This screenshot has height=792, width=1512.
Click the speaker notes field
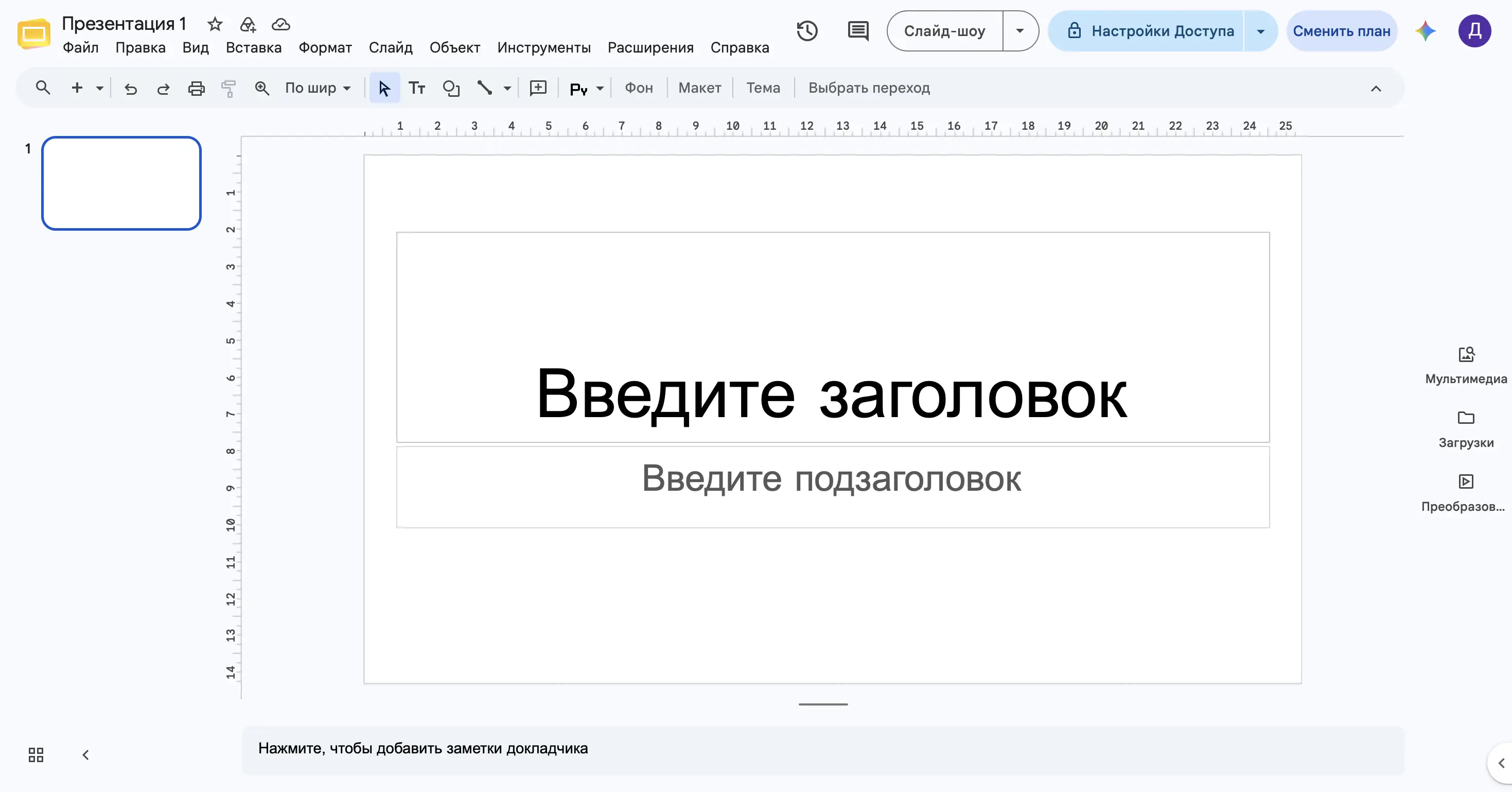(823, 750)
